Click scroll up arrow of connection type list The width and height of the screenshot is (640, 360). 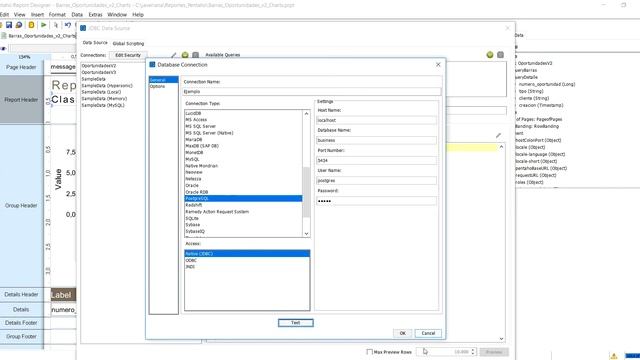point(306,113)
